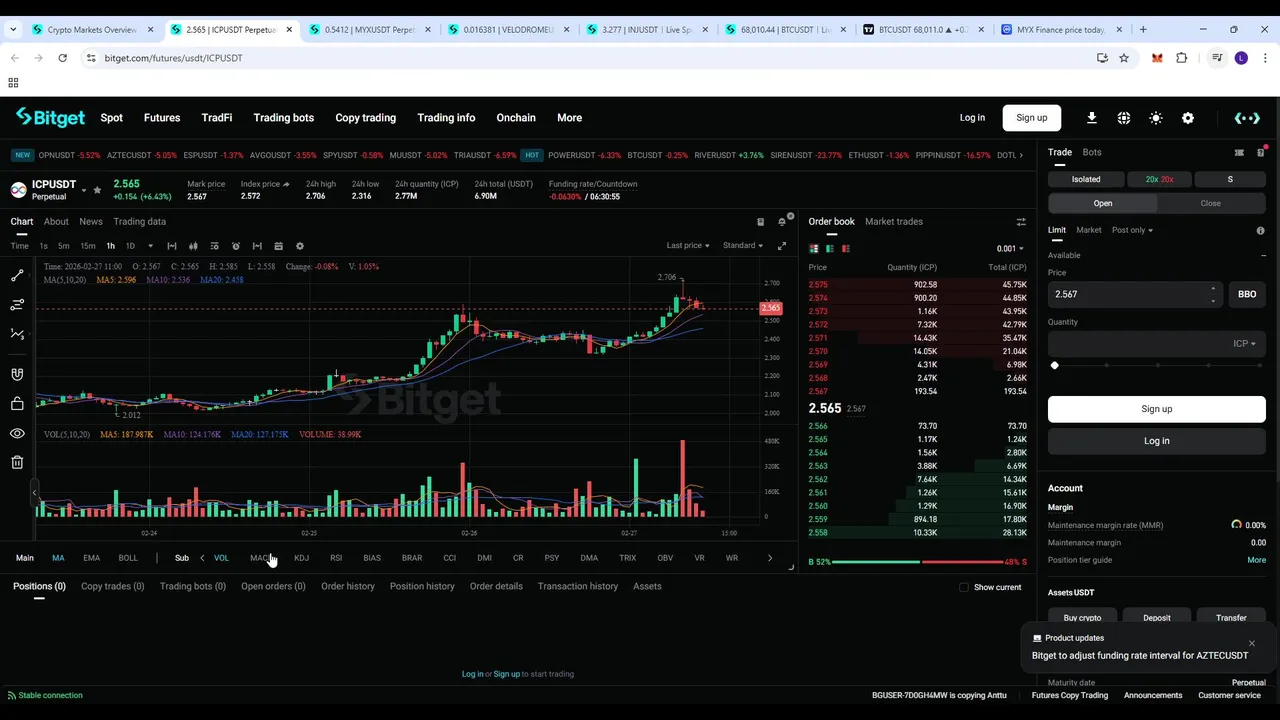
Task: Dismiss the Product updates notification
Action: pos(1251,643)
